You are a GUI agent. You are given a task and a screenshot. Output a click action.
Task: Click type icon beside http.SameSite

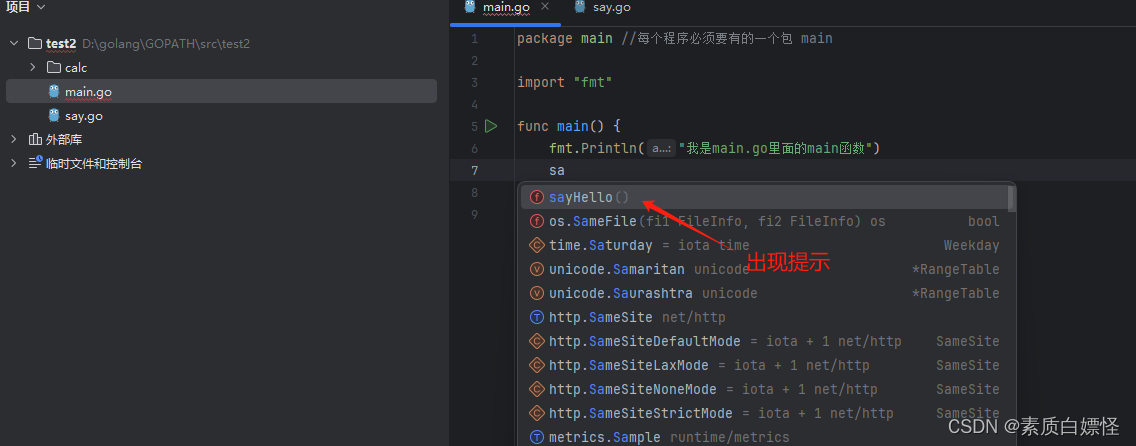click(x=537, y=317)
